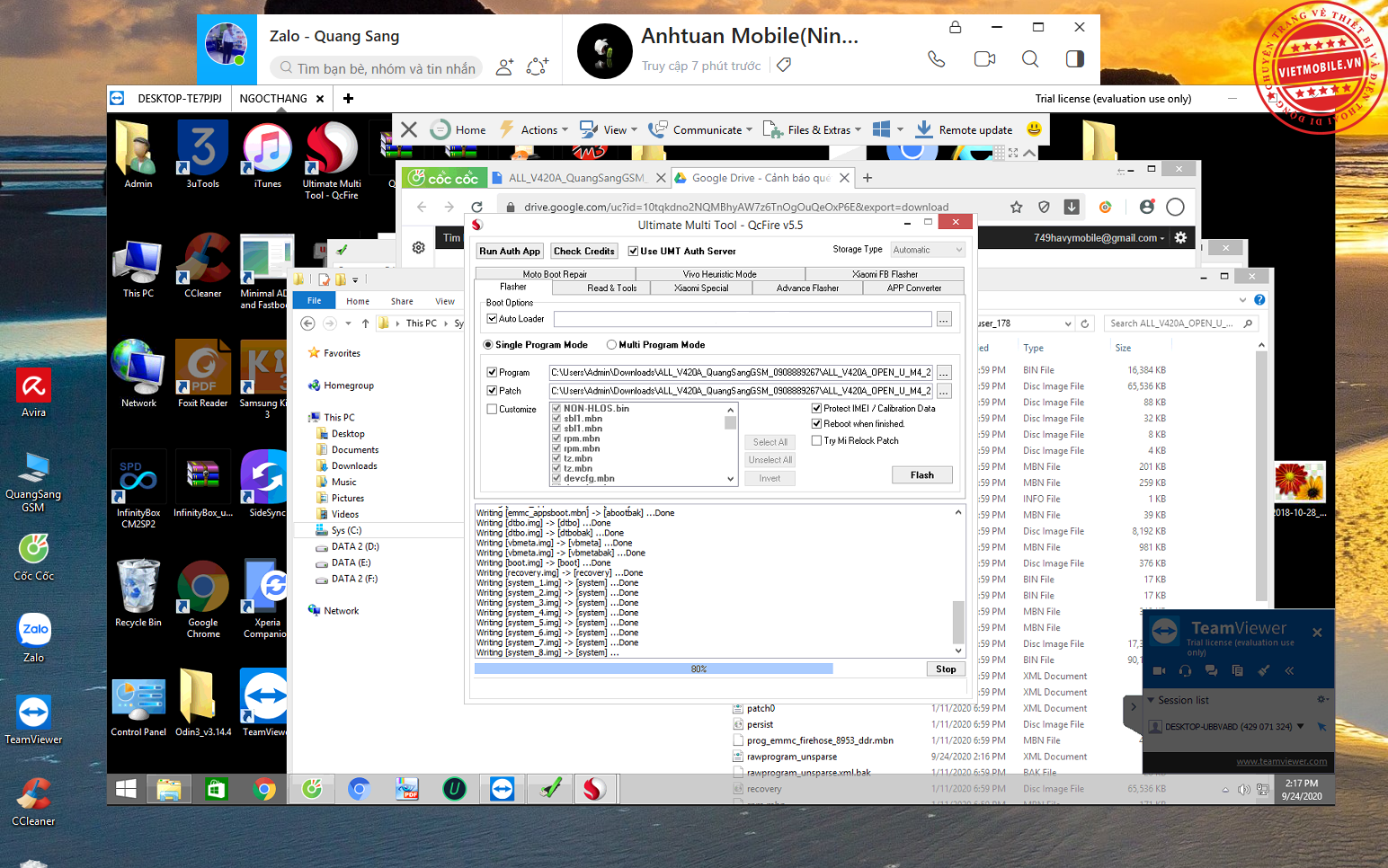The height and width of the screenshot is (868, 1388).
Task: Search messages with Zalo magnifier icon
Action: click(x=1030, y=59)
